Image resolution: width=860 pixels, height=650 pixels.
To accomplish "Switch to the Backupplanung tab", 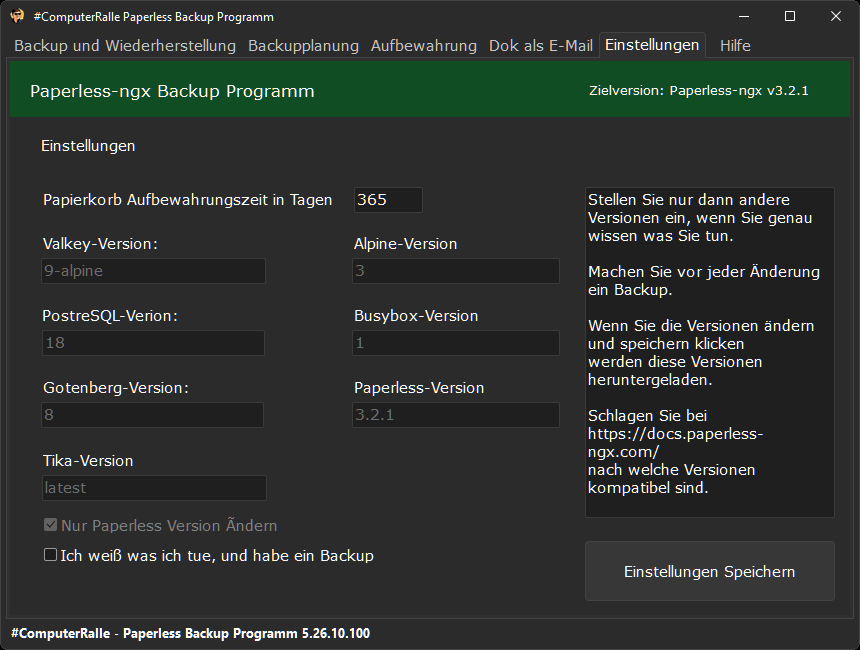I will coord(303,46).
